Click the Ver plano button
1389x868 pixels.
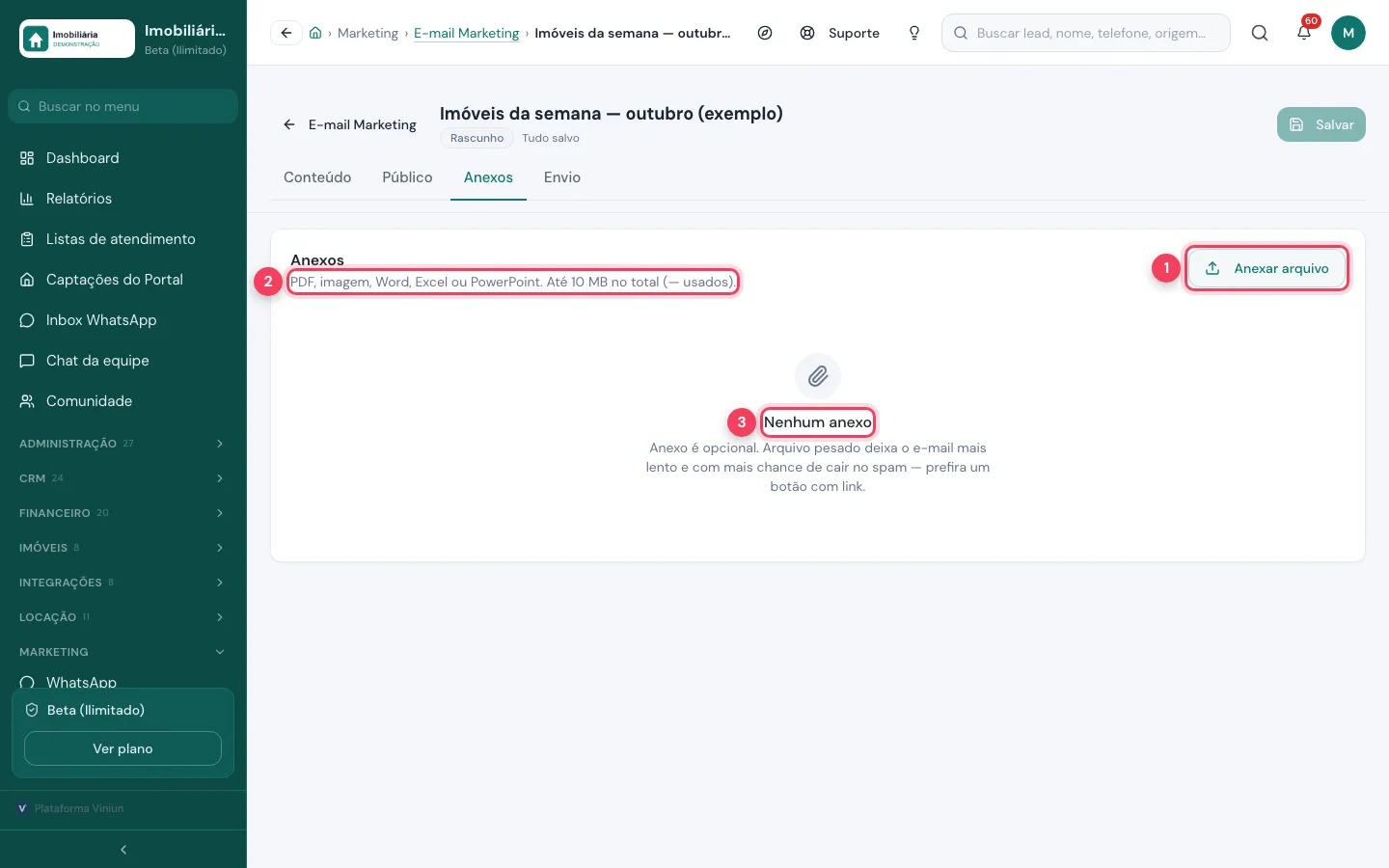click(x=123, y=748)
